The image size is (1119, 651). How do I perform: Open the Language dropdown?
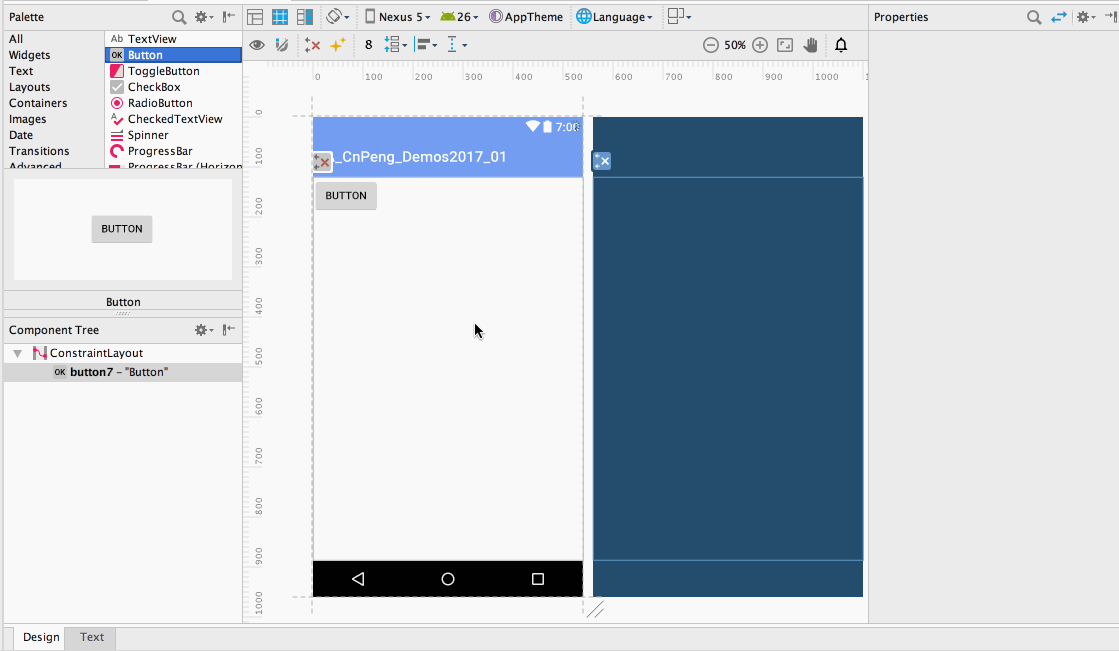[x=614, y=16]
